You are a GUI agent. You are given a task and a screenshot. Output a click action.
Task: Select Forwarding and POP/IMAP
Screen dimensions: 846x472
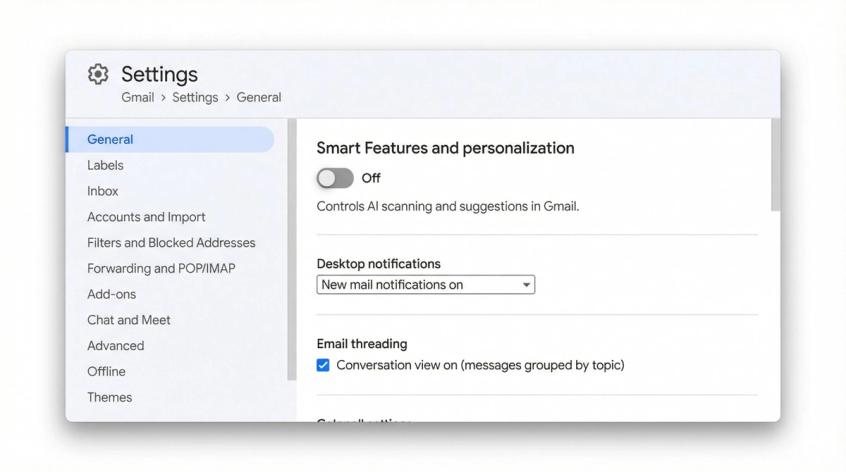coord(161,269)
